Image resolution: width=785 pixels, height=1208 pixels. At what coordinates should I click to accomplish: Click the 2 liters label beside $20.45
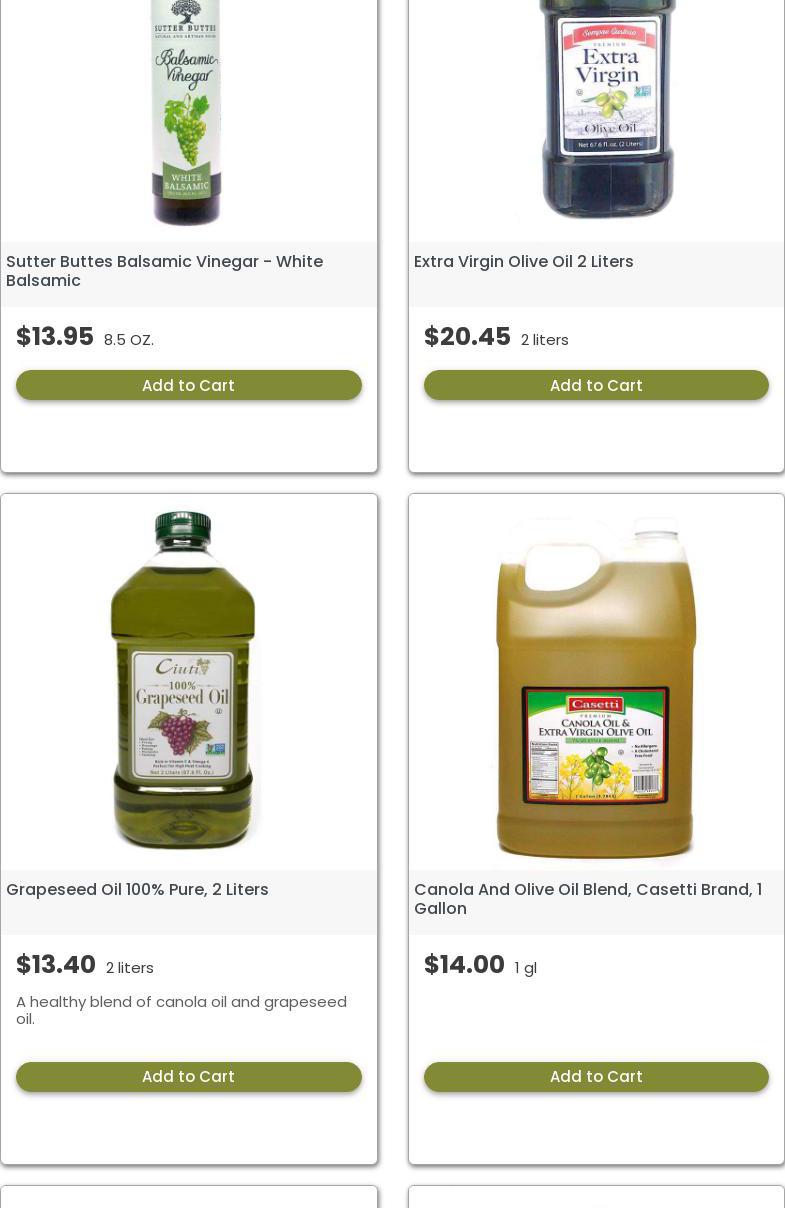point(545,340)
